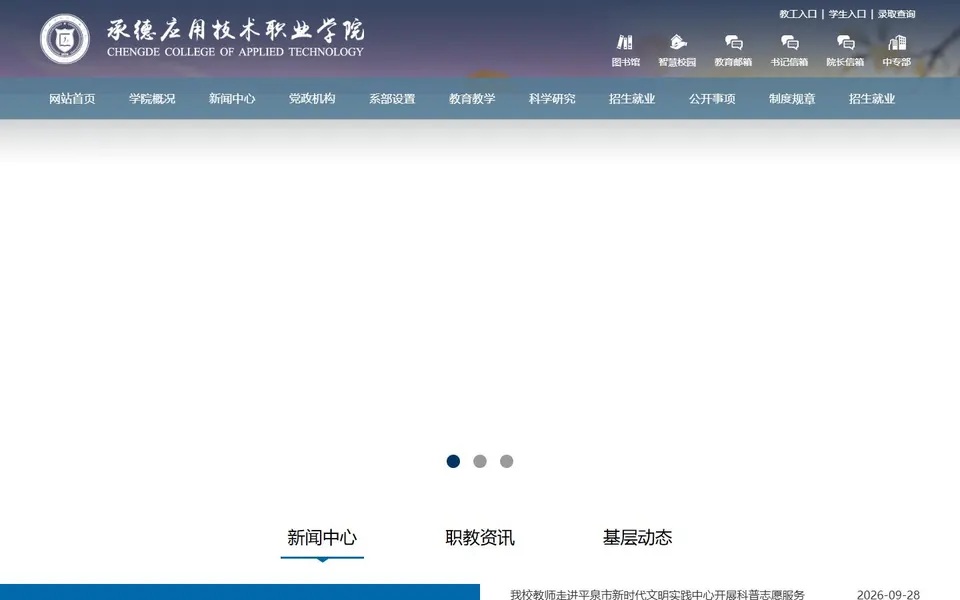The width and height of the screenshot is (960, 600).
Task: Switch to the 基层动态 tab
Action: (637, 538)
